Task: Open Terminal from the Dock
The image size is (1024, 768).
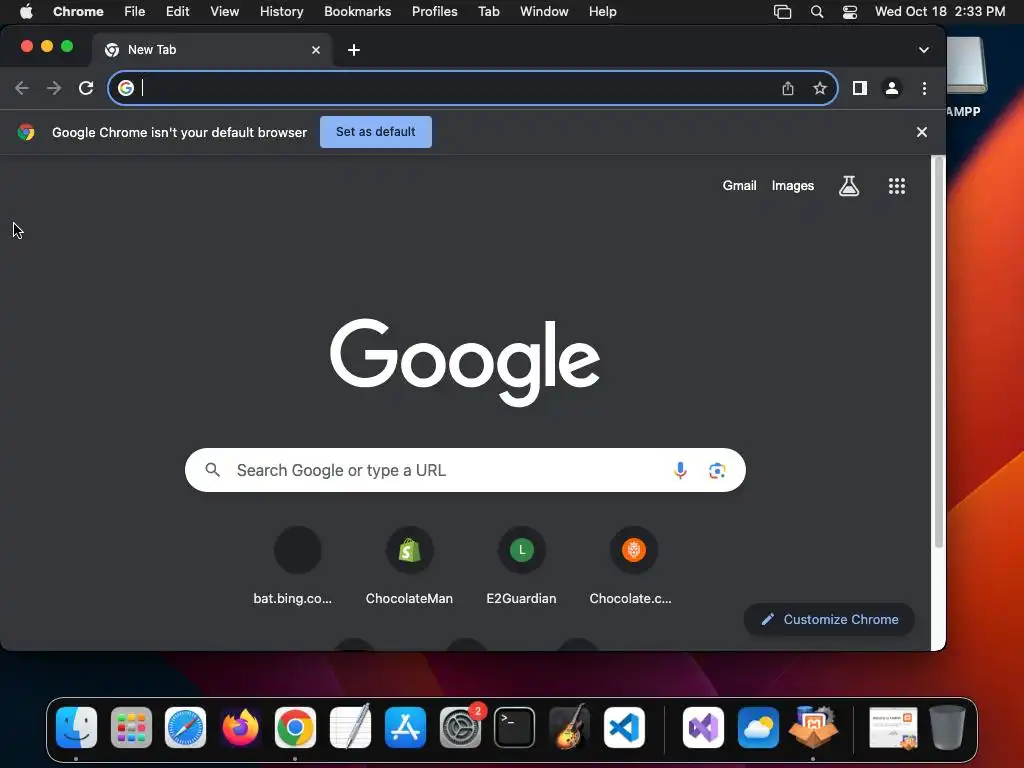Action: click(515, 727)
